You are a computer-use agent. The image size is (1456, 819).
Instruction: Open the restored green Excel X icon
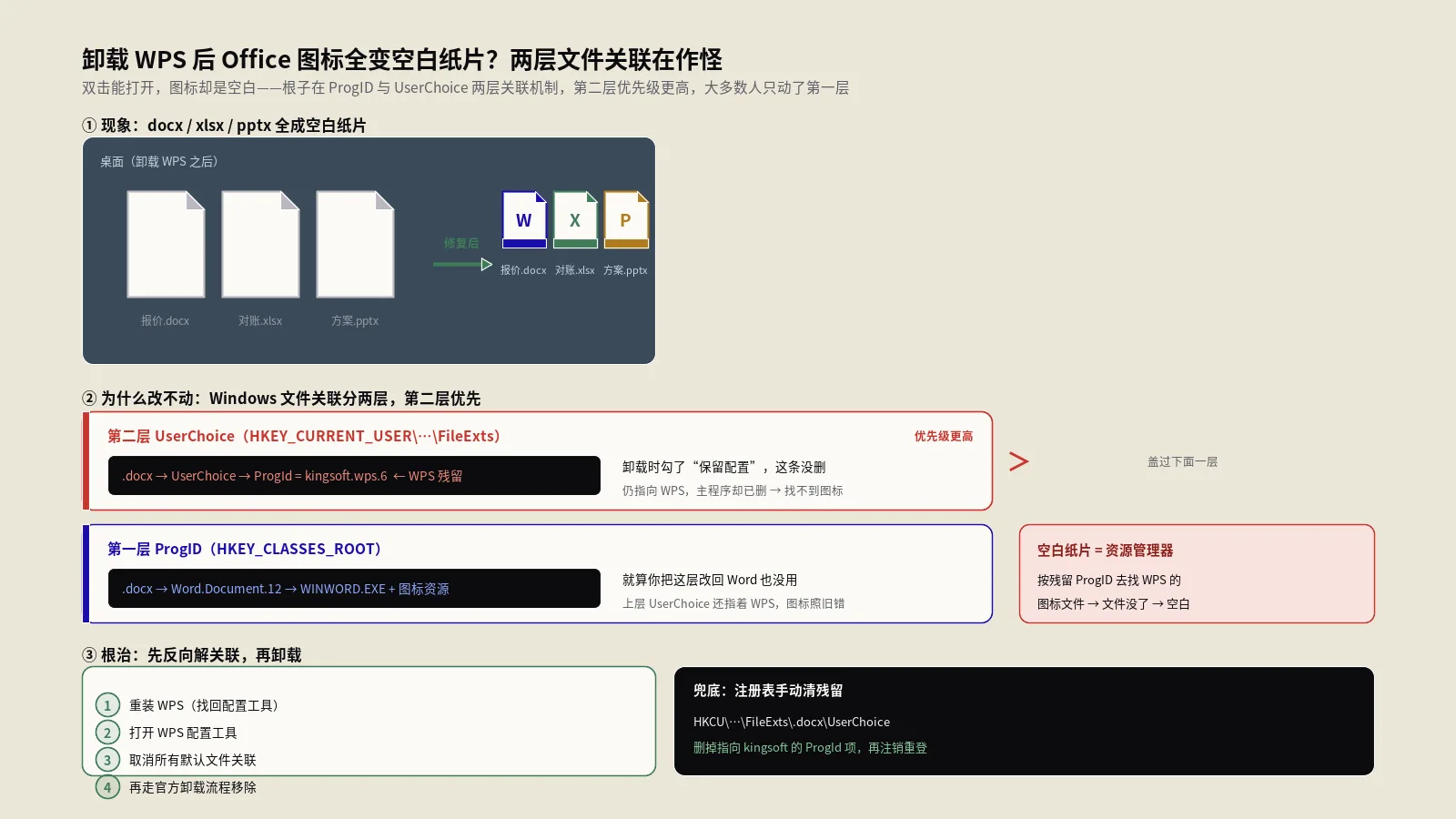click(x=575, y=219)
